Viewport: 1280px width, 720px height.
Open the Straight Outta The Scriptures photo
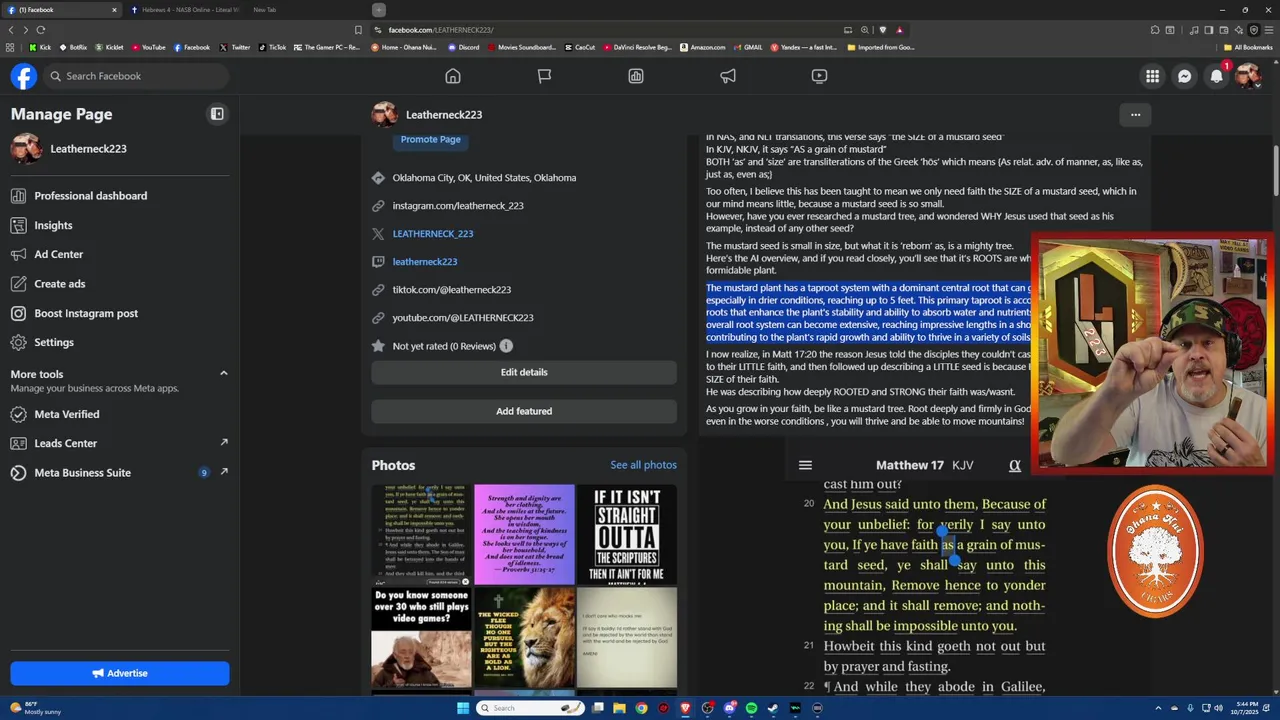627,534
